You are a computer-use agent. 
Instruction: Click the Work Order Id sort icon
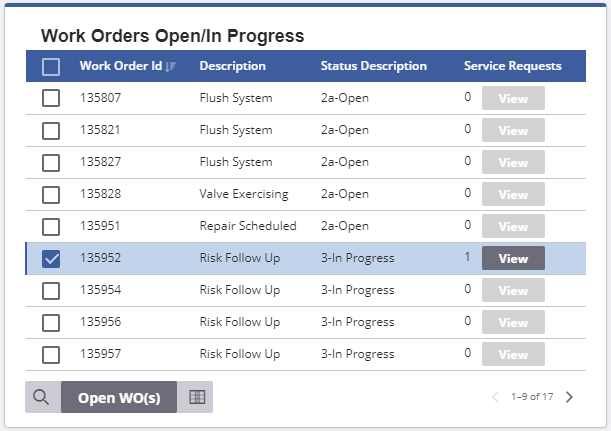tap(171, 67)
